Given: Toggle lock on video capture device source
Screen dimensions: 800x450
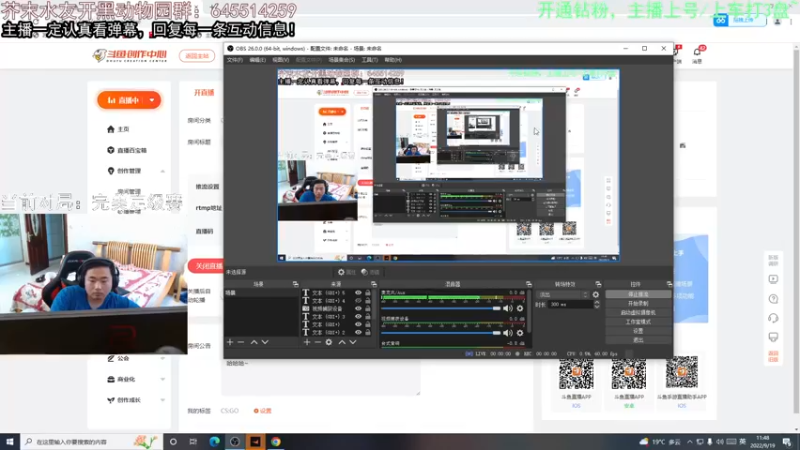Looking at the screenshot, I should click(368, 308).
